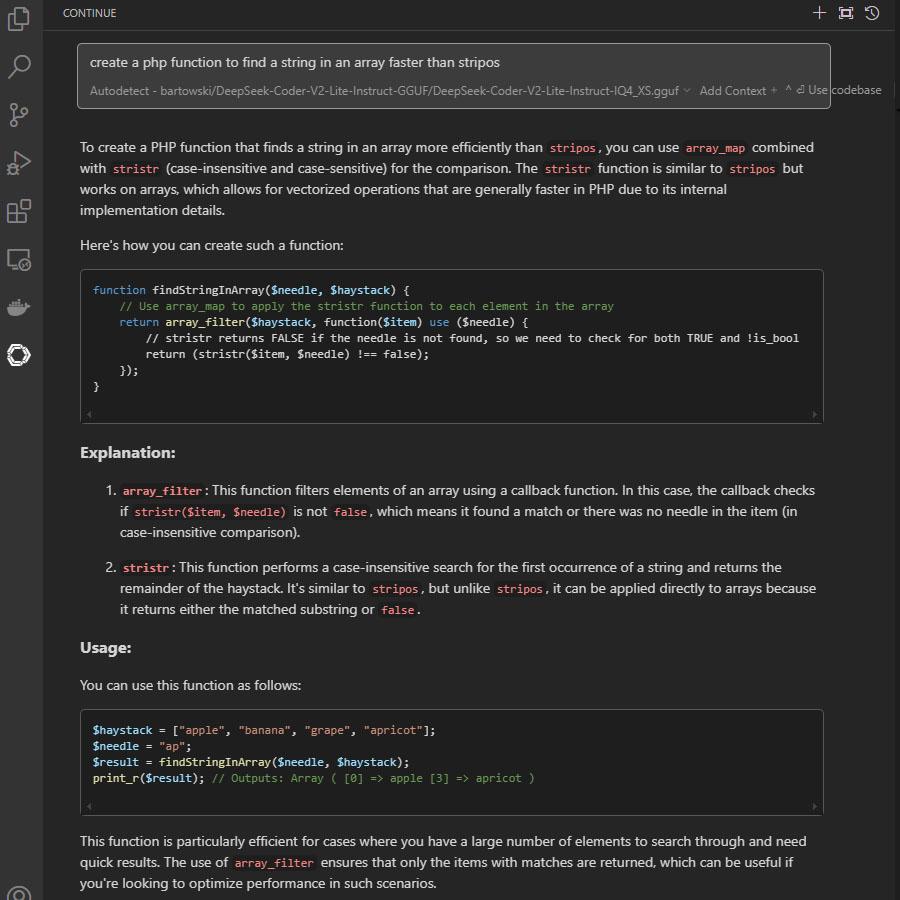Open Remote Explorer view icon
The image size is (900, 900).
click(19, 259)
